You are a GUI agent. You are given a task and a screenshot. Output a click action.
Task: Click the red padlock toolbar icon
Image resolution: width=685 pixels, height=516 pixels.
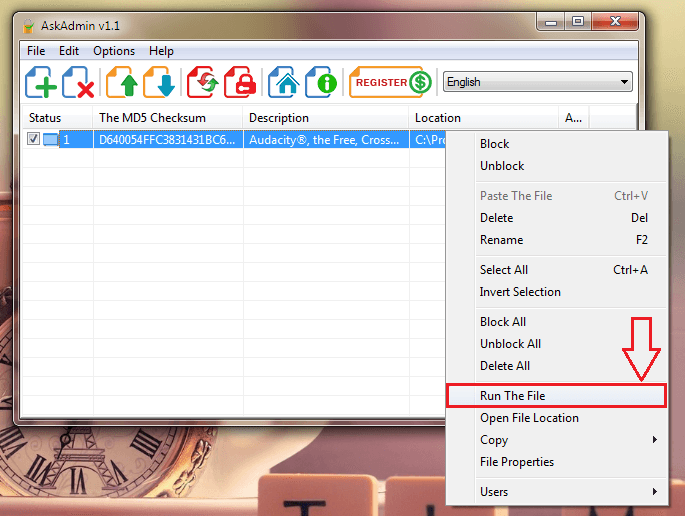(x=240, y=83)
